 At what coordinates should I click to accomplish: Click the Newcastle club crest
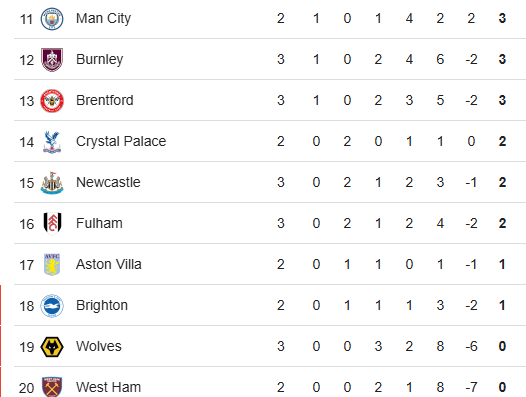[52, 183]
